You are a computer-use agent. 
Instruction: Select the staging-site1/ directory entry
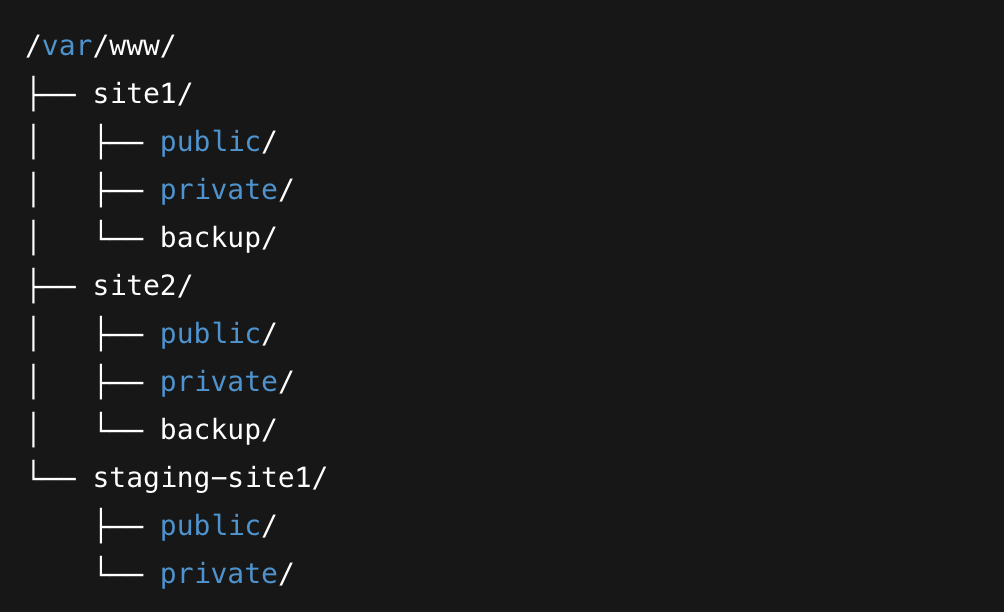point(209,478)
